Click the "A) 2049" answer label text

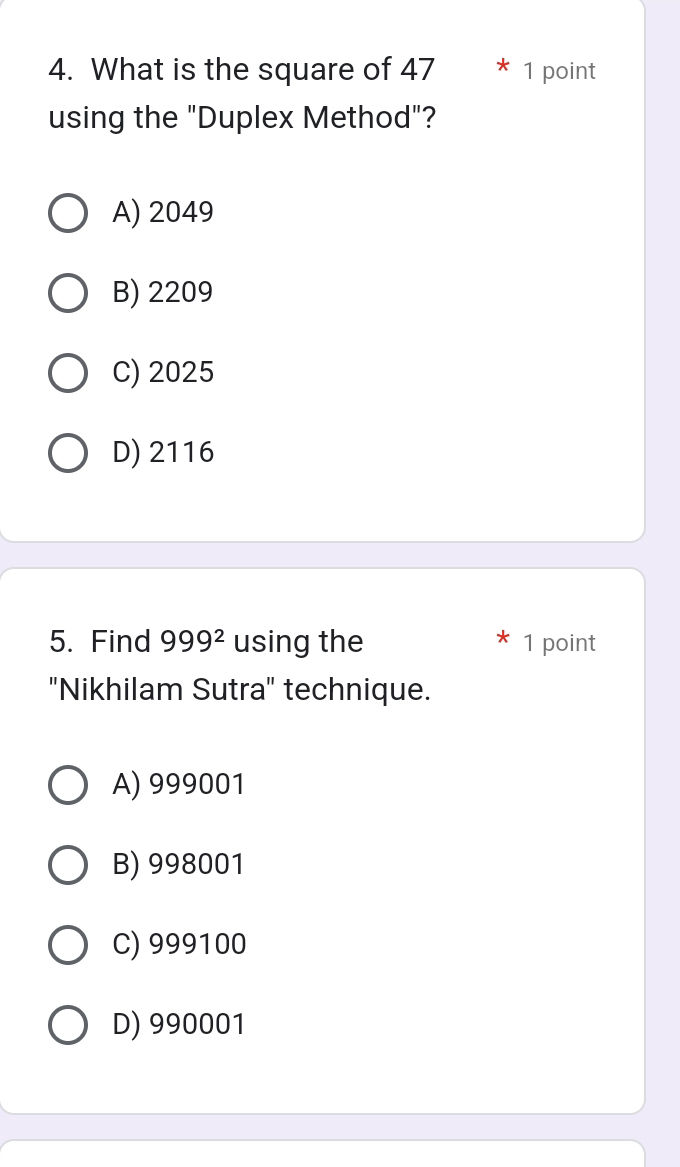[x=164, y=213]
